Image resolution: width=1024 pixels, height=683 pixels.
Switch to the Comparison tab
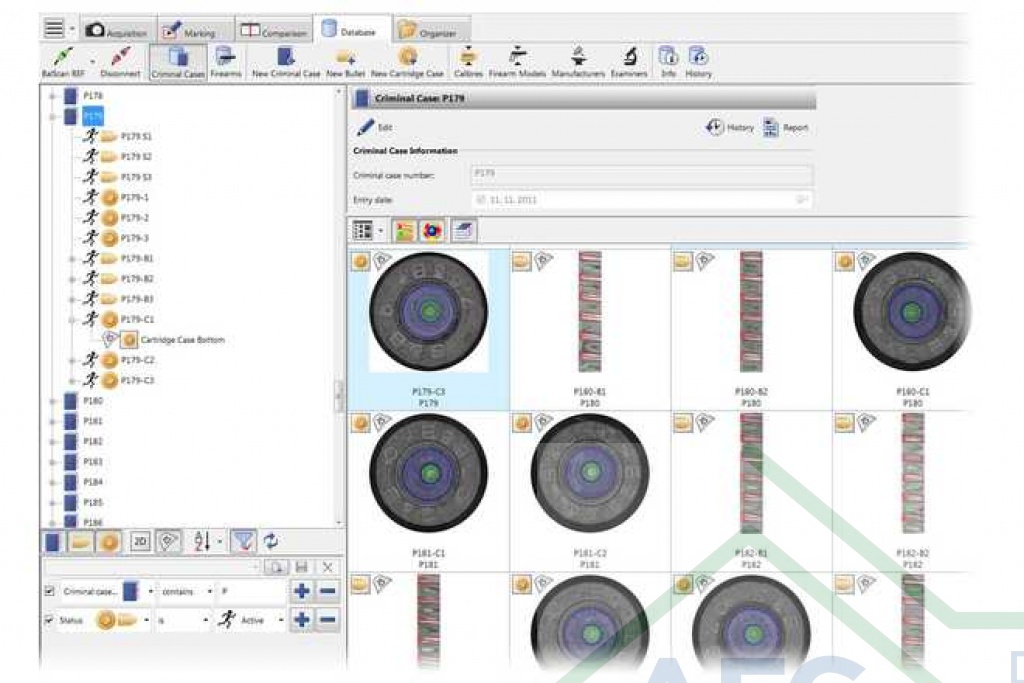272,32
